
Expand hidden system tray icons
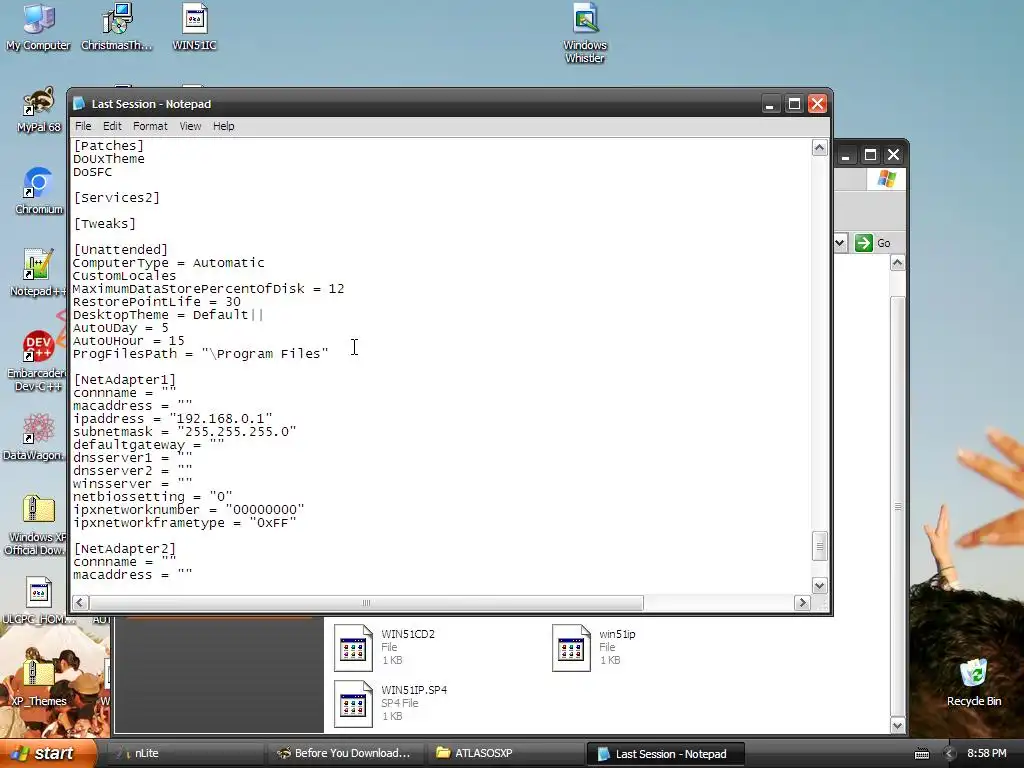coord(950,754)
